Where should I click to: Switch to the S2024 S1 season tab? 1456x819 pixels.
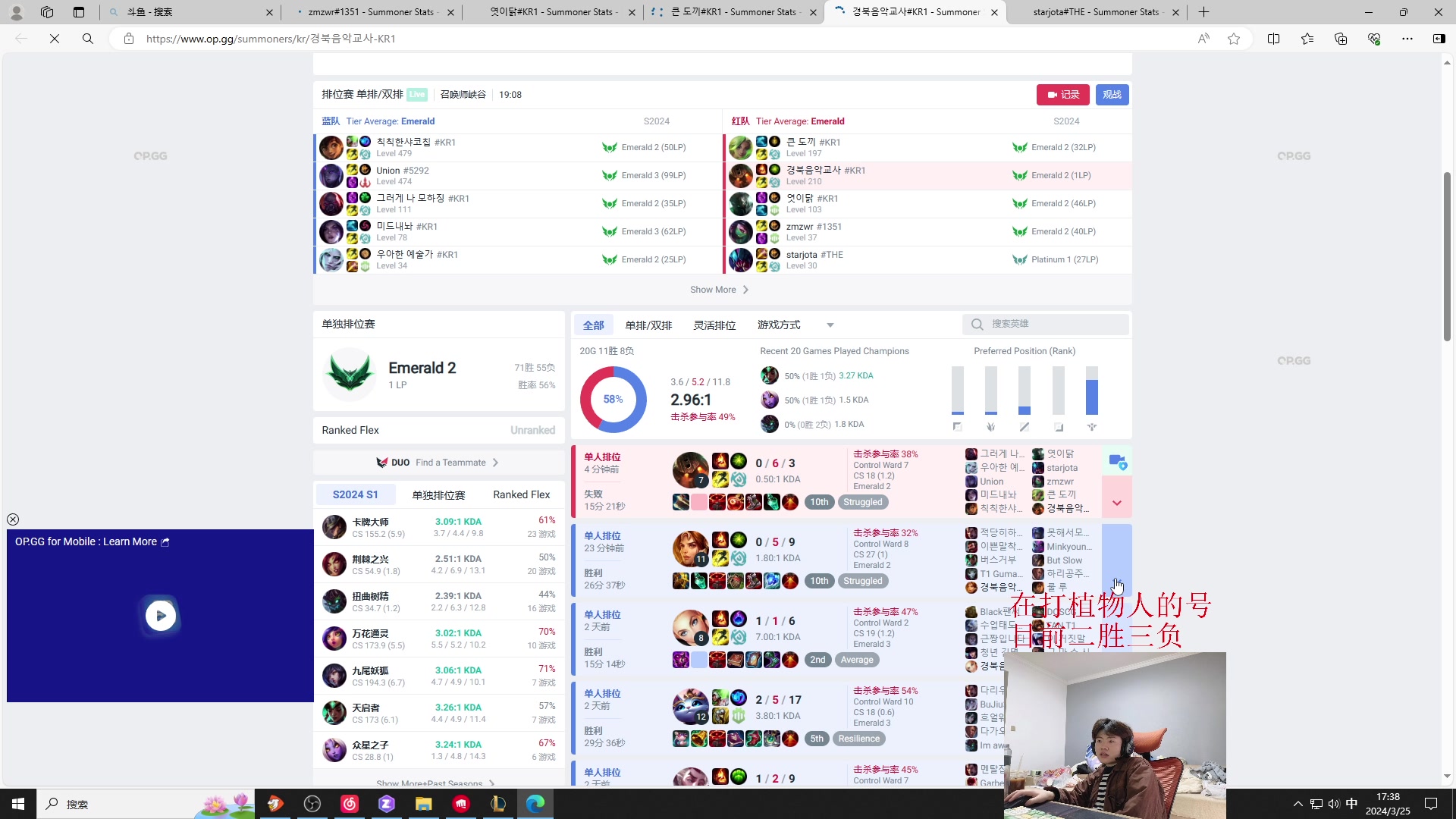pos(355,494)
